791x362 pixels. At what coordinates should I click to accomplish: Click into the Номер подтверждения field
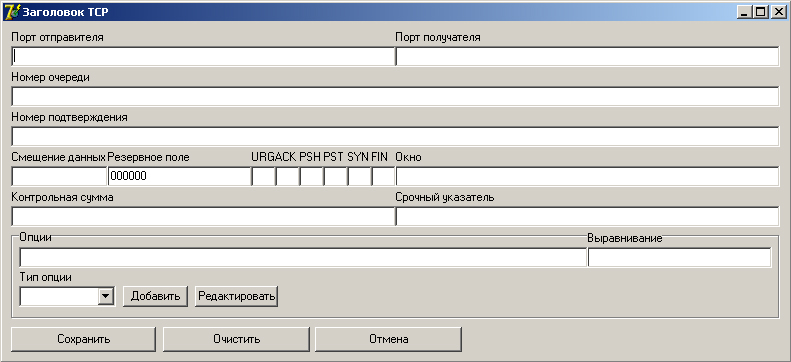[x=395, y=137]
